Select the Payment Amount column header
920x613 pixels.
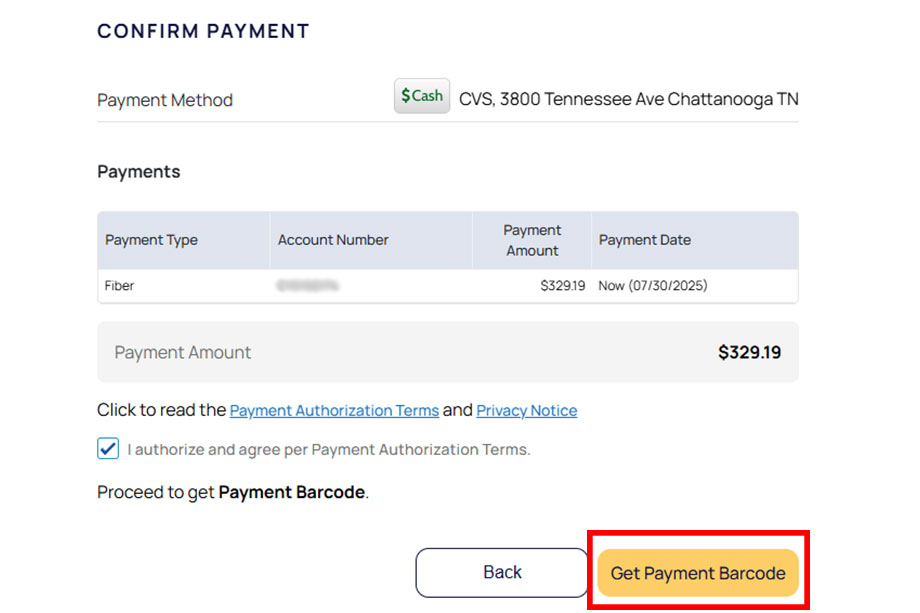(531, 240)
